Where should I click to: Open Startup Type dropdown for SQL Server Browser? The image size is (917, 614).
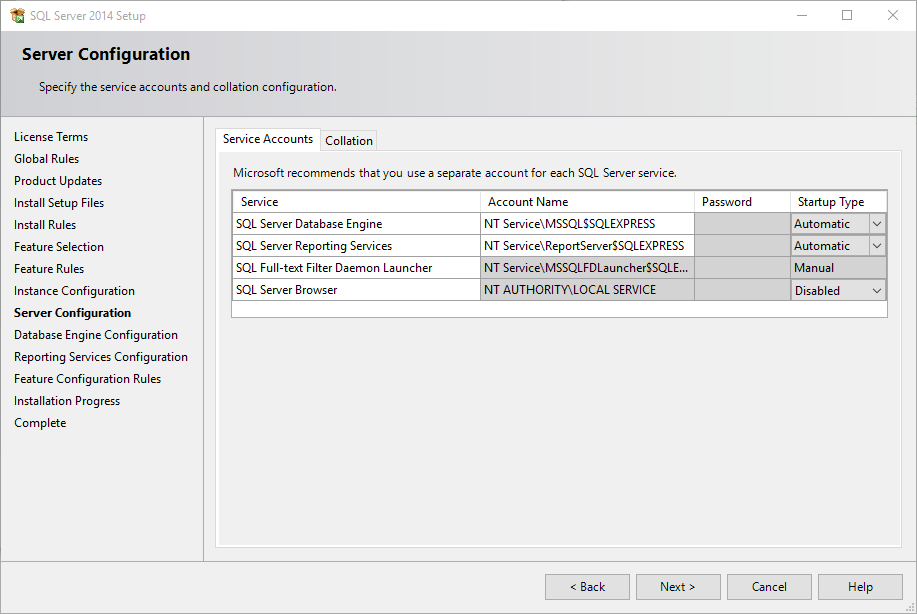tap(877, 291)
